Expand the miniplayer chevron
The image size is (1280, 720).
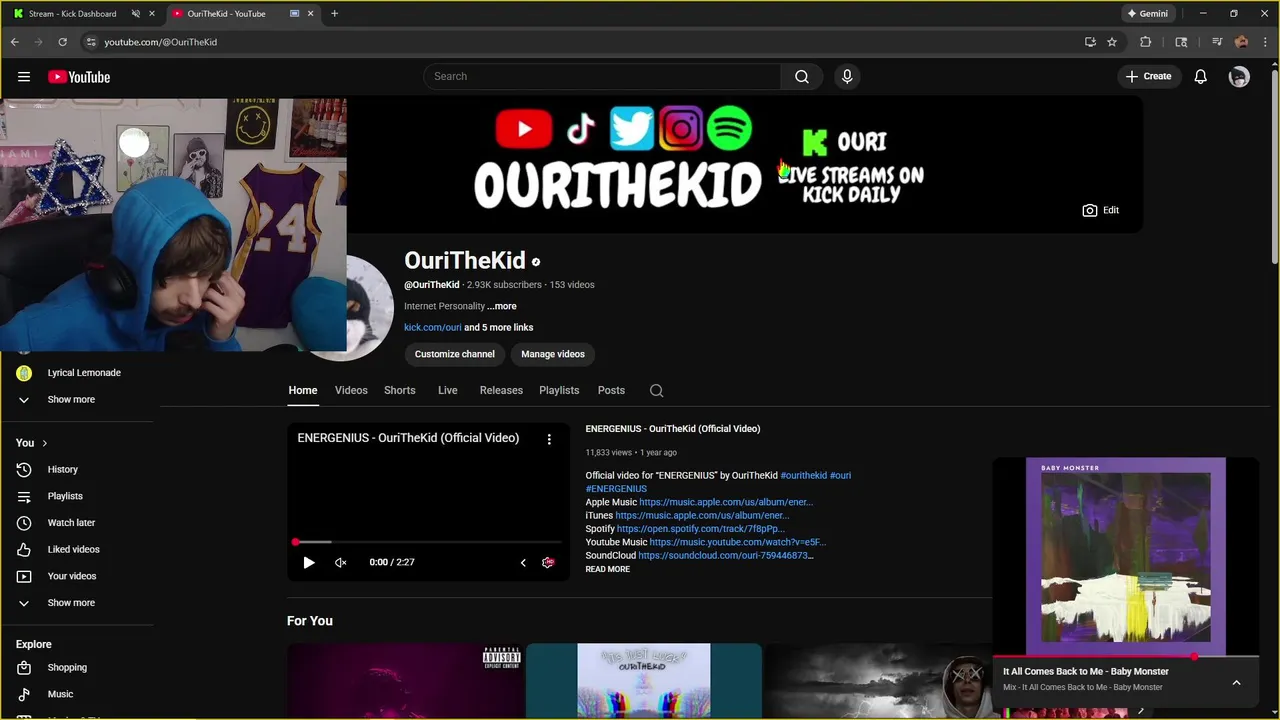1236,683
